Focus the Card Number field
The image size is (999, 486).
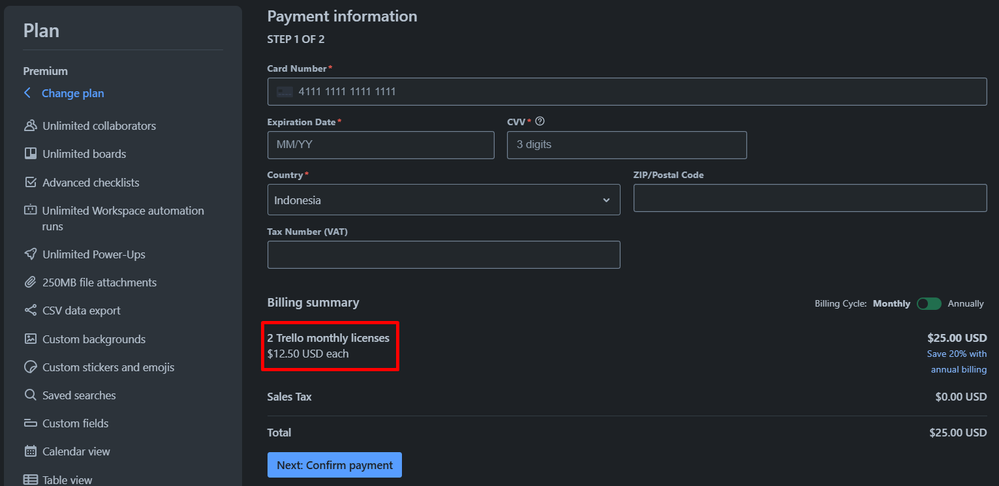coord(626,91)
